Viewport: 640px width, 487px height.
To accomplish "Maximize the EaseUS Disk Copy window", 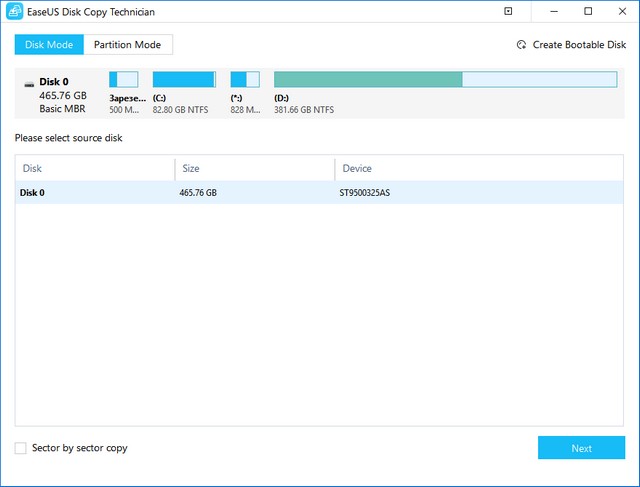I will pos(588,11).
